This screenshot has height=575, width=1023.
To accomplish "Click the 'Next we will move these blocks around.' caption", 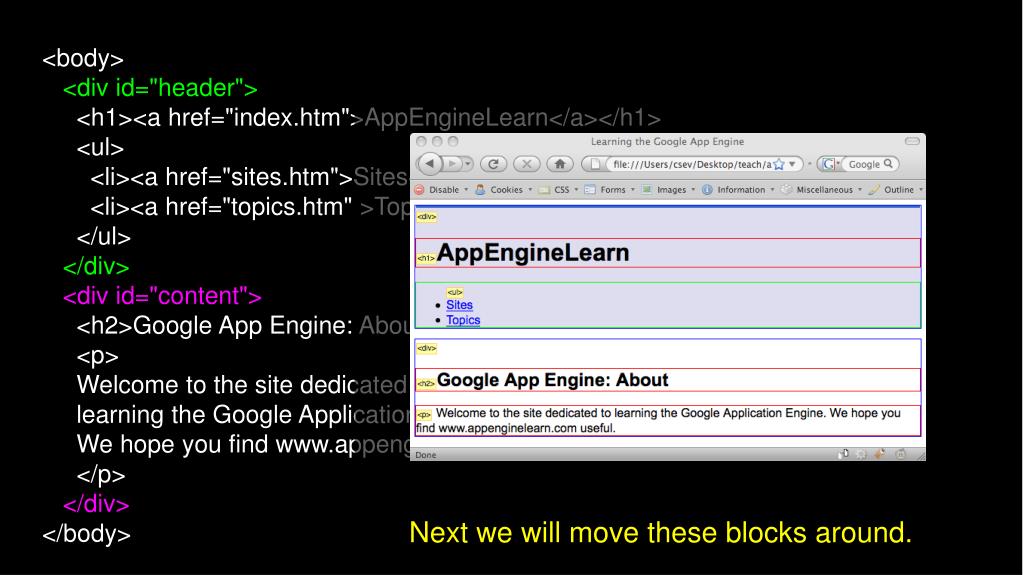I will (x=660, y=533).
